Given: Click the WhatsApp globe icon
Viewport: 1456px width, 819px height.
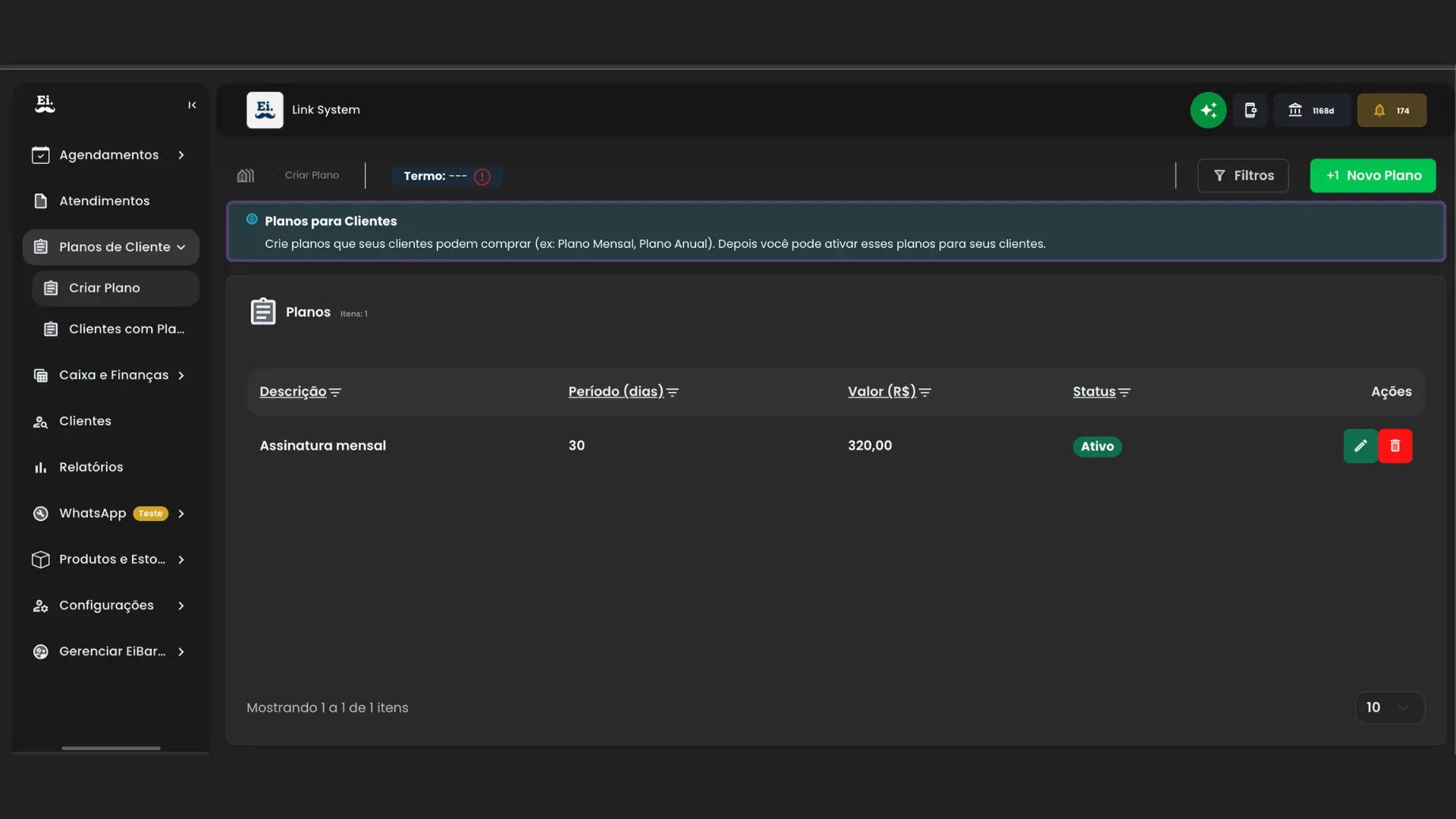Looking at the screenshot, I should pos(40,513).
